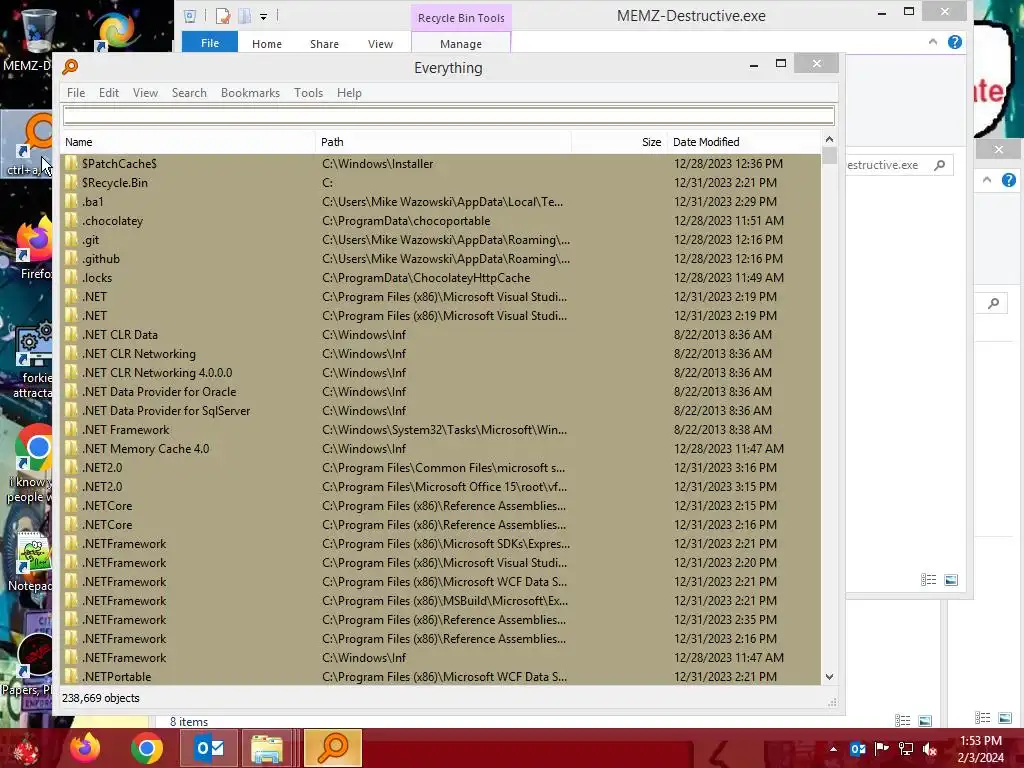Open File Explorer from the taskbar

(266, 748)
